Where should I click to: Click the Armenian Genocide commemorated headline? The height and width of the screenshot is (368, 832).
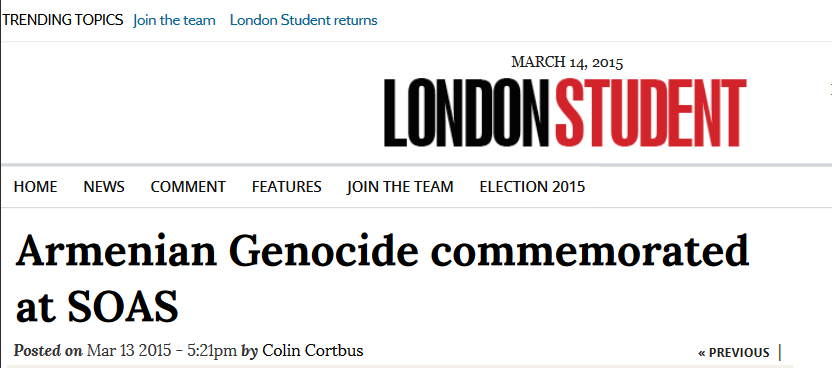[382, 278]
